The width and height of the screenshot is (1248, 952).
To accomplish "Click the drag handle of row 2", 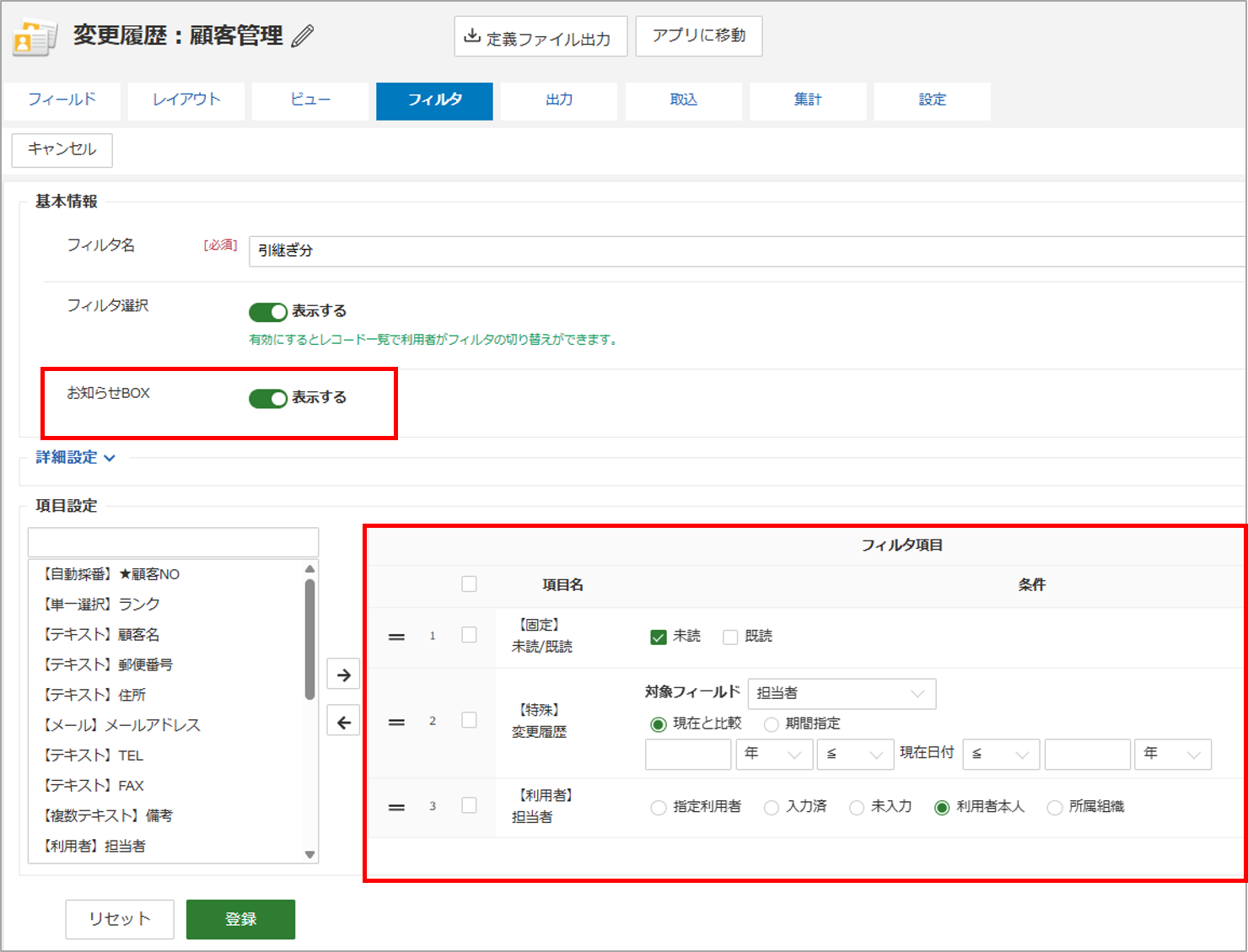I will (x=396, y=723).
